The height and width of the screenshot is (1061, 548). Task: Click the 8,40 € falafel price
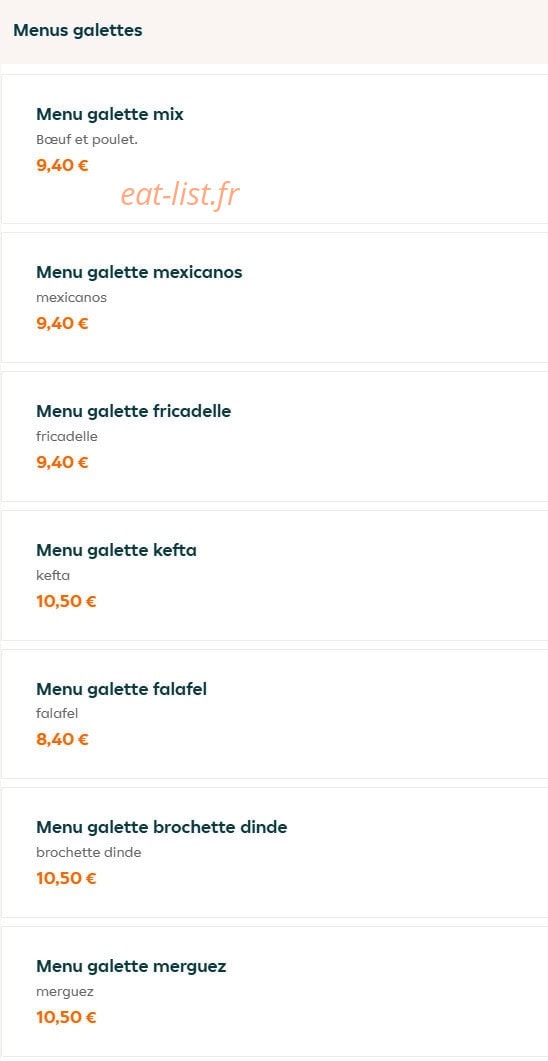(x=62, y=740)
